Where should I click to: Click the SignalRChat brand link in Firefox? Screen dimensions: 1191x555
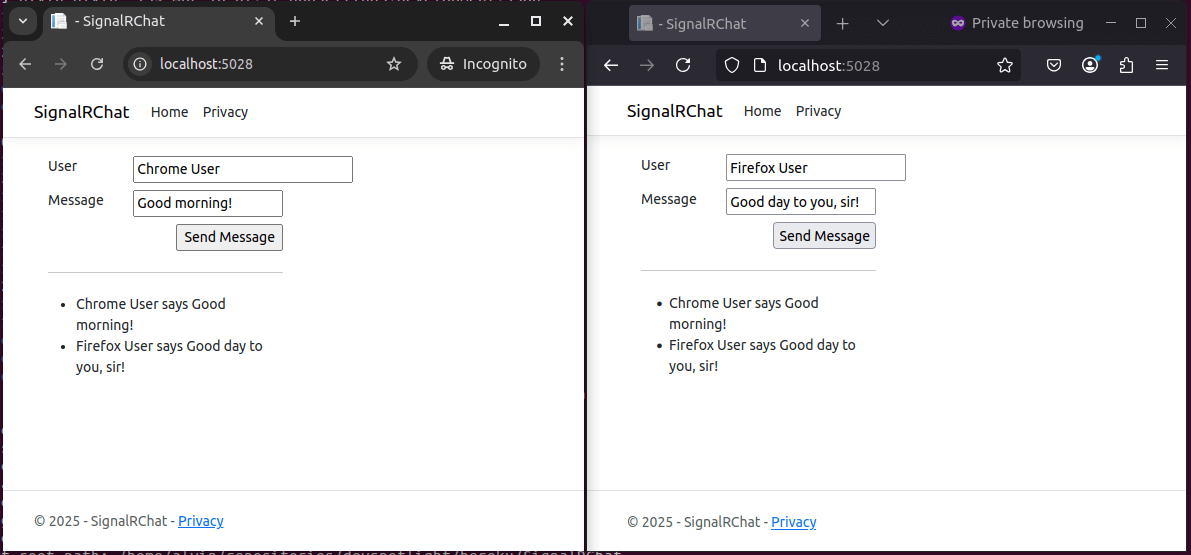(674, 111)
